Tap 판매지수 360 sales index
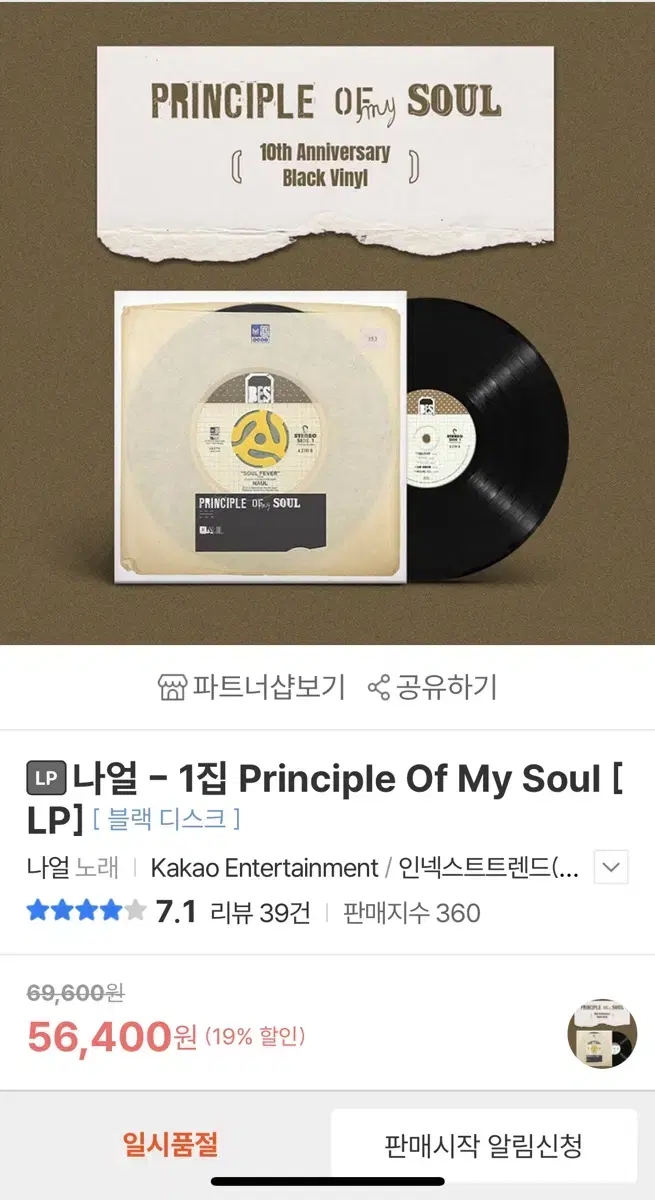655x1200 pixels. pyautogui.click(x=411, y=912)
